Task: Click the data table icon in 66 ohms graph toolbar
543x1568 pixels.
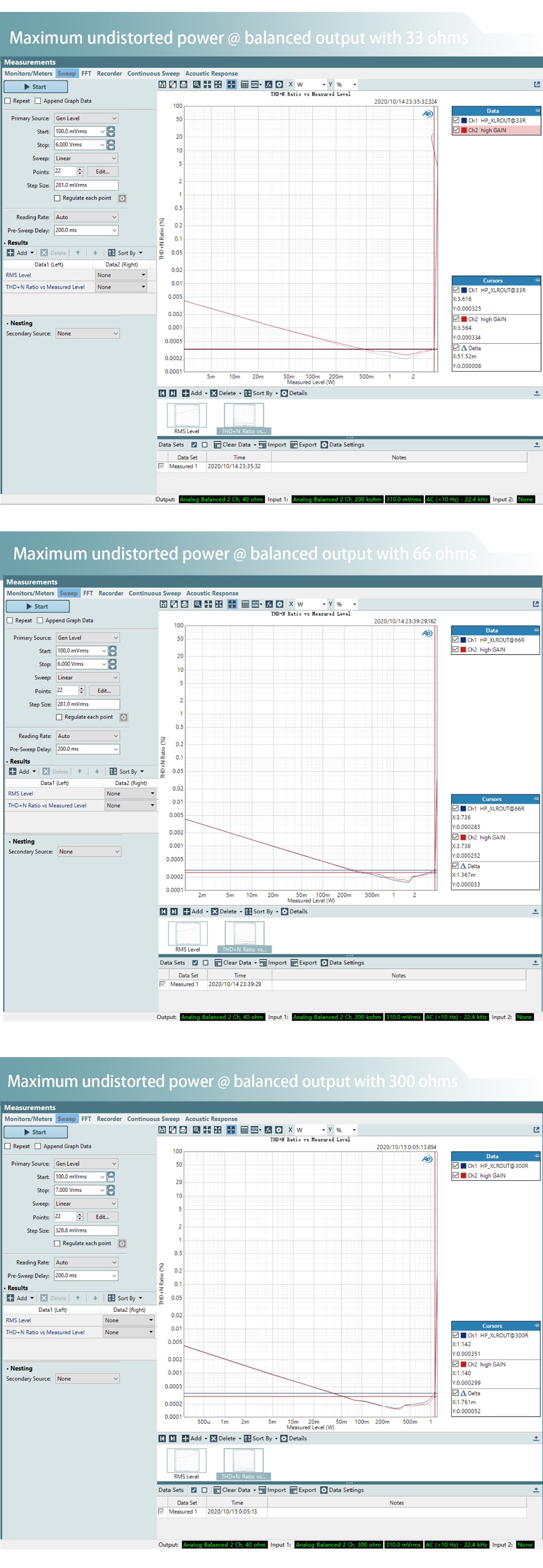Action: 245,604
